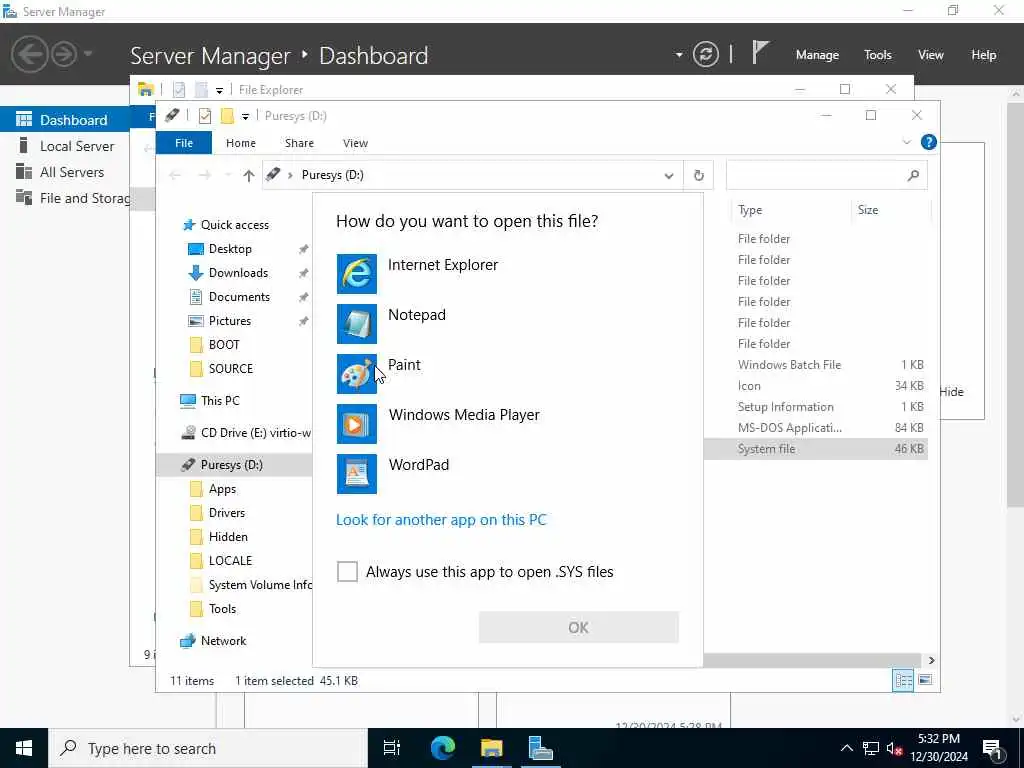The width and height of the screenshot is (1024, 768).
Task: Show hidden system tray icons
Action: [x=846, y=748]
